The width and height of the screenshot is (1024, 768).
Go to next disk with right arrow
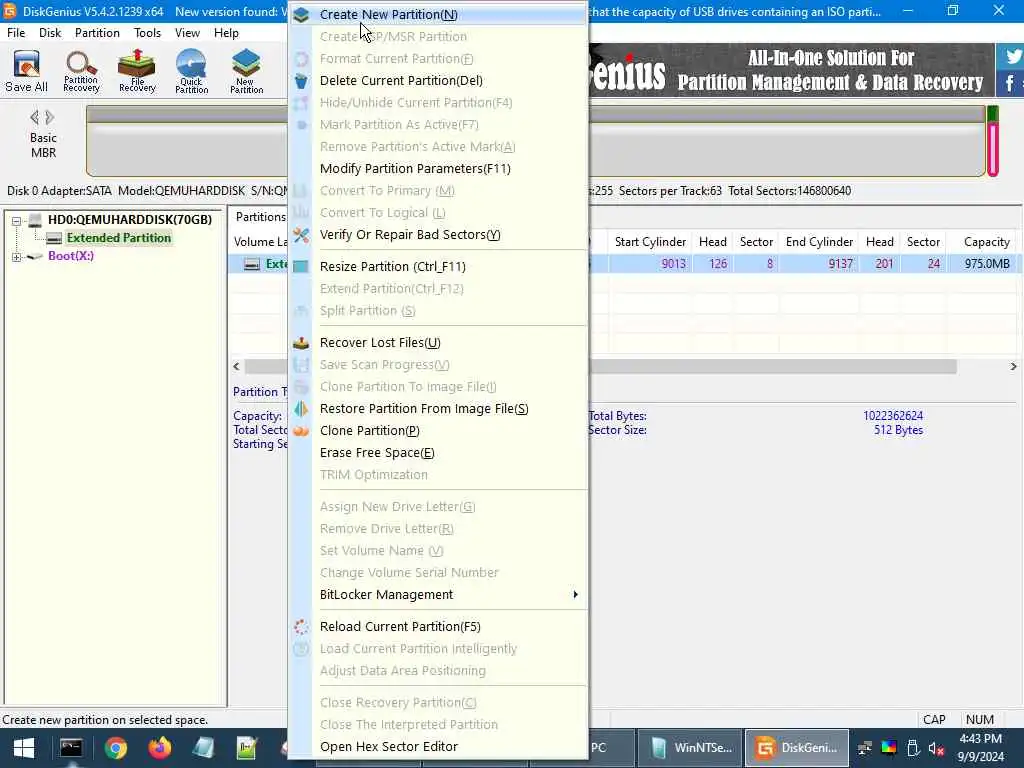(50, 118)
